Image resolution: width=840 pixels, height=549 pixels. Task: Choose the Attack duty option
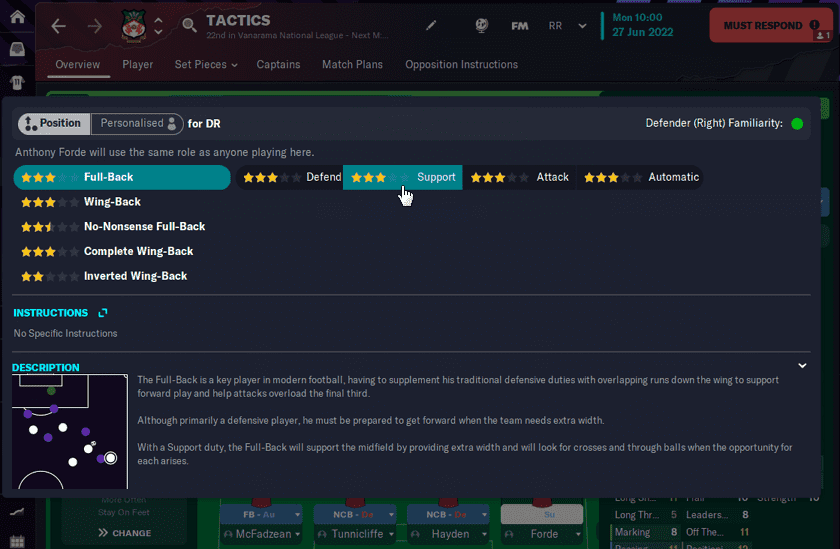click(519, 177)
